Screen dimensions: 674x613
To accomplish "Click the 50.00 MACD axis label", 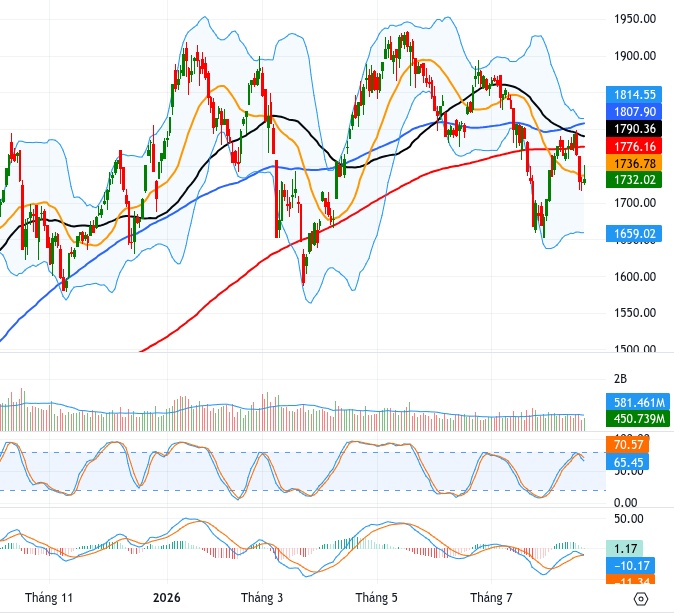I will click(x=629, y=518).
